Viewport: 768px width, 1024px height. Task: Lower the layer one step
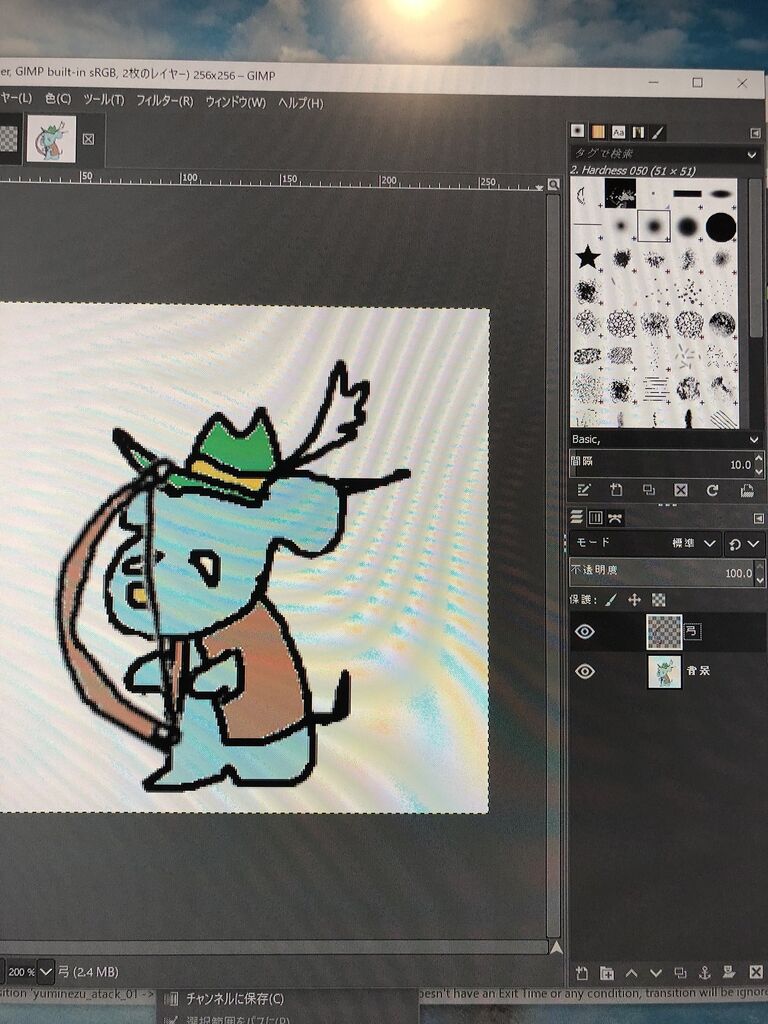click(x=656, y=973)
